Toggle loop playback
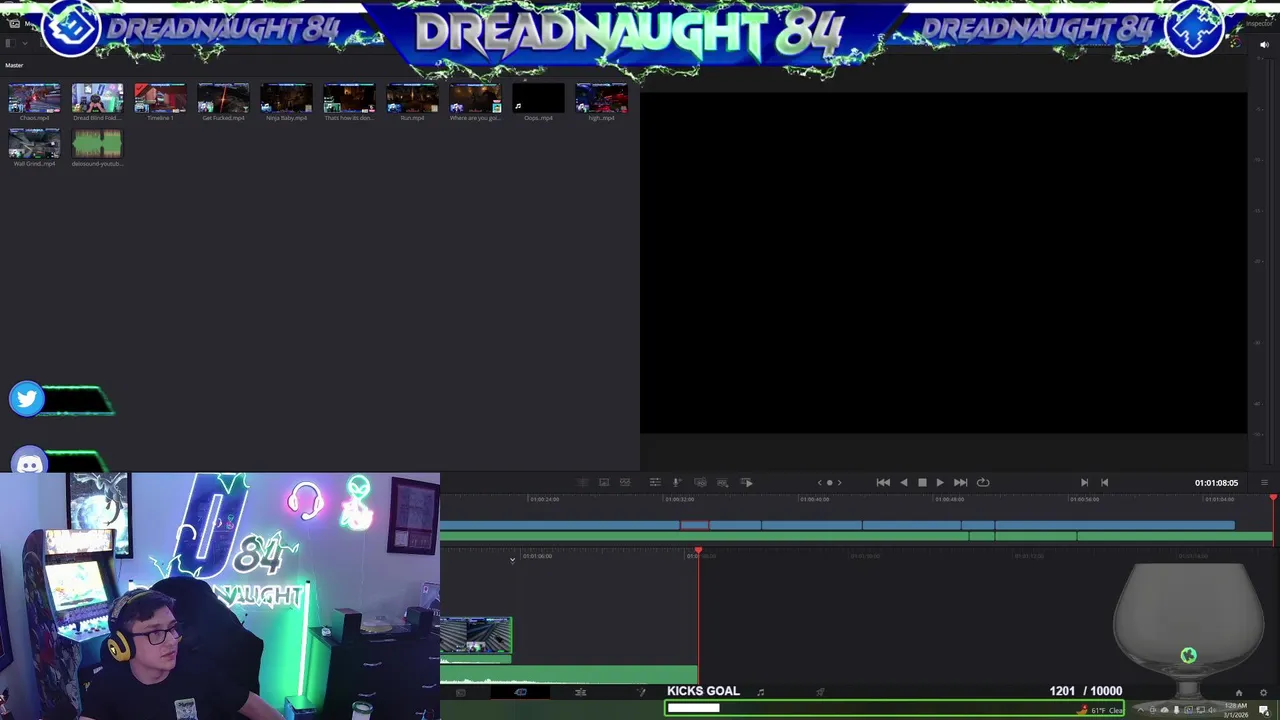 pos(983,482)
